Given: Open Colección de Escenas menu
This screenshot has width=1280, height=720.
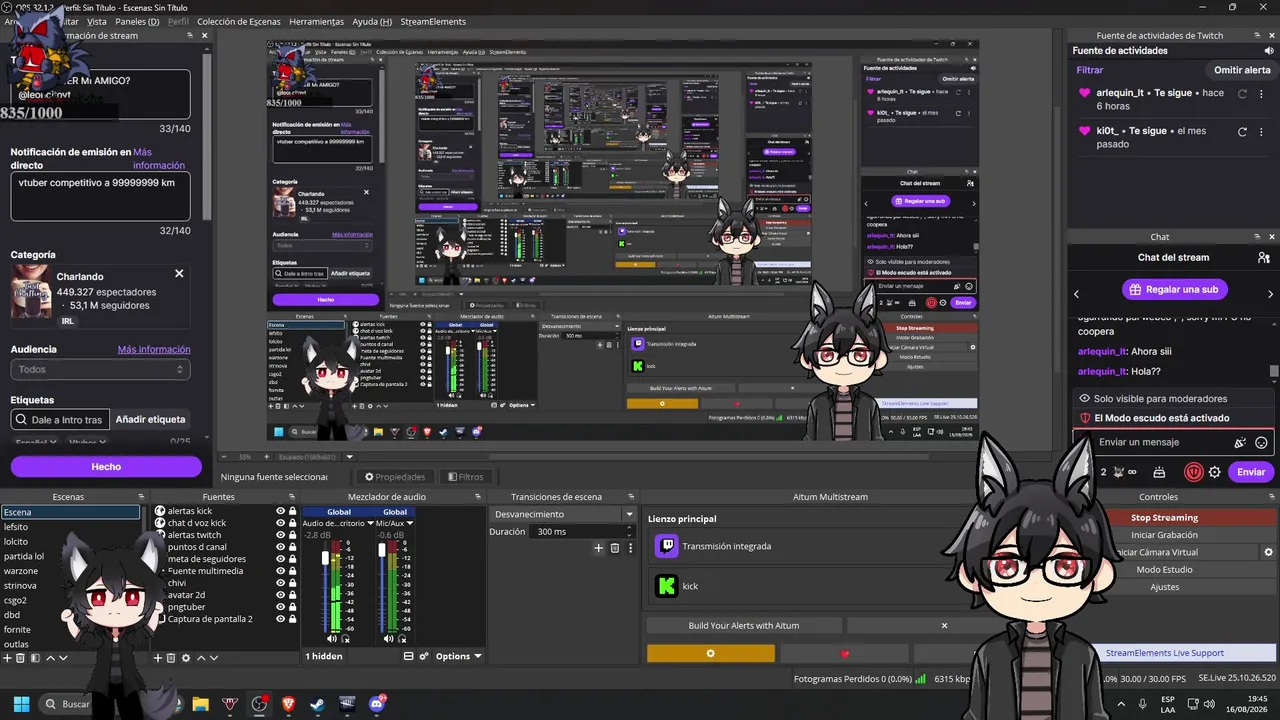Looking at the screenshot, I should click(x=238, y=21).
